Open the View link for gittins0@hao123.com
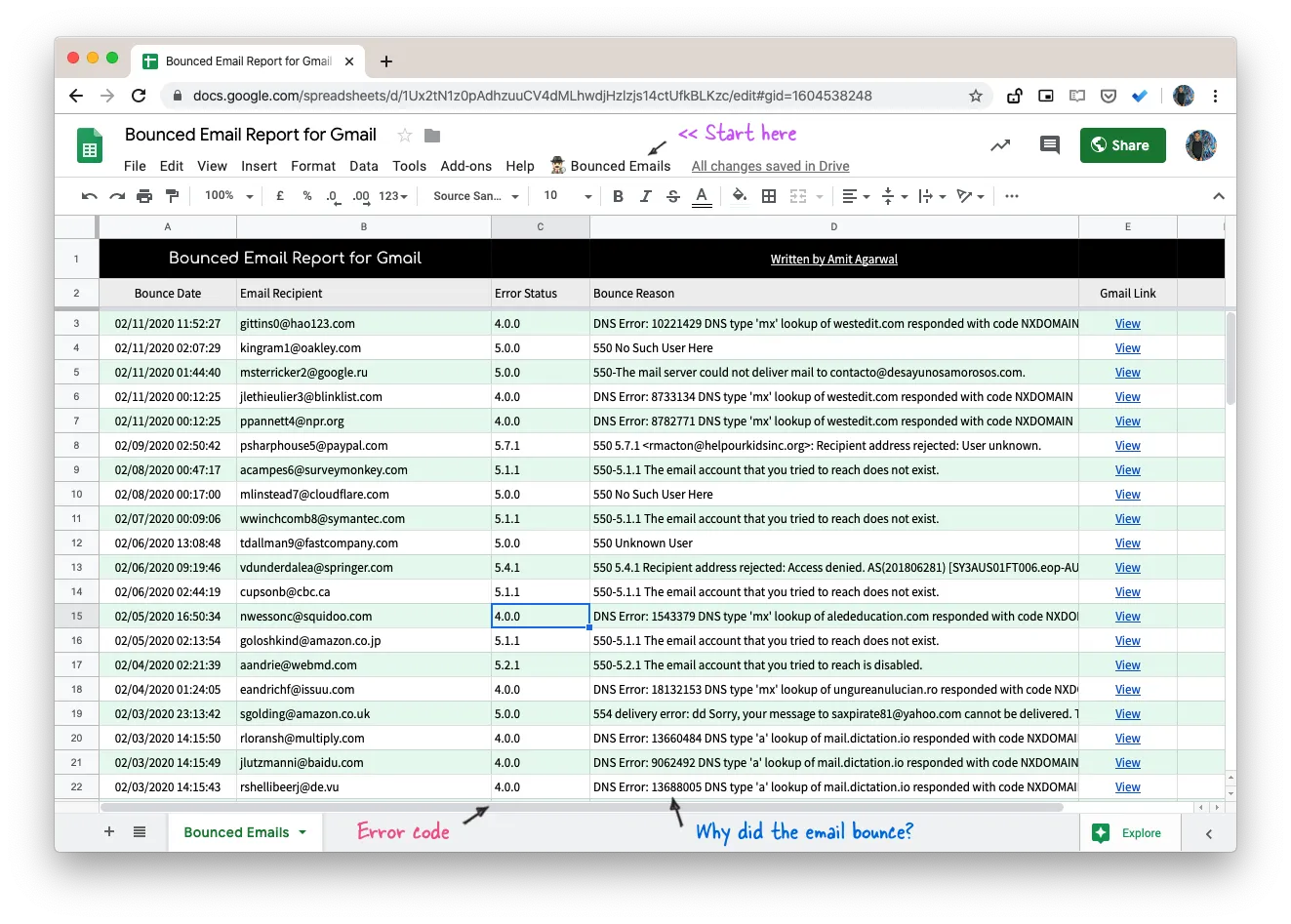The image size is (1291, 924). [x=1127, y=323]
